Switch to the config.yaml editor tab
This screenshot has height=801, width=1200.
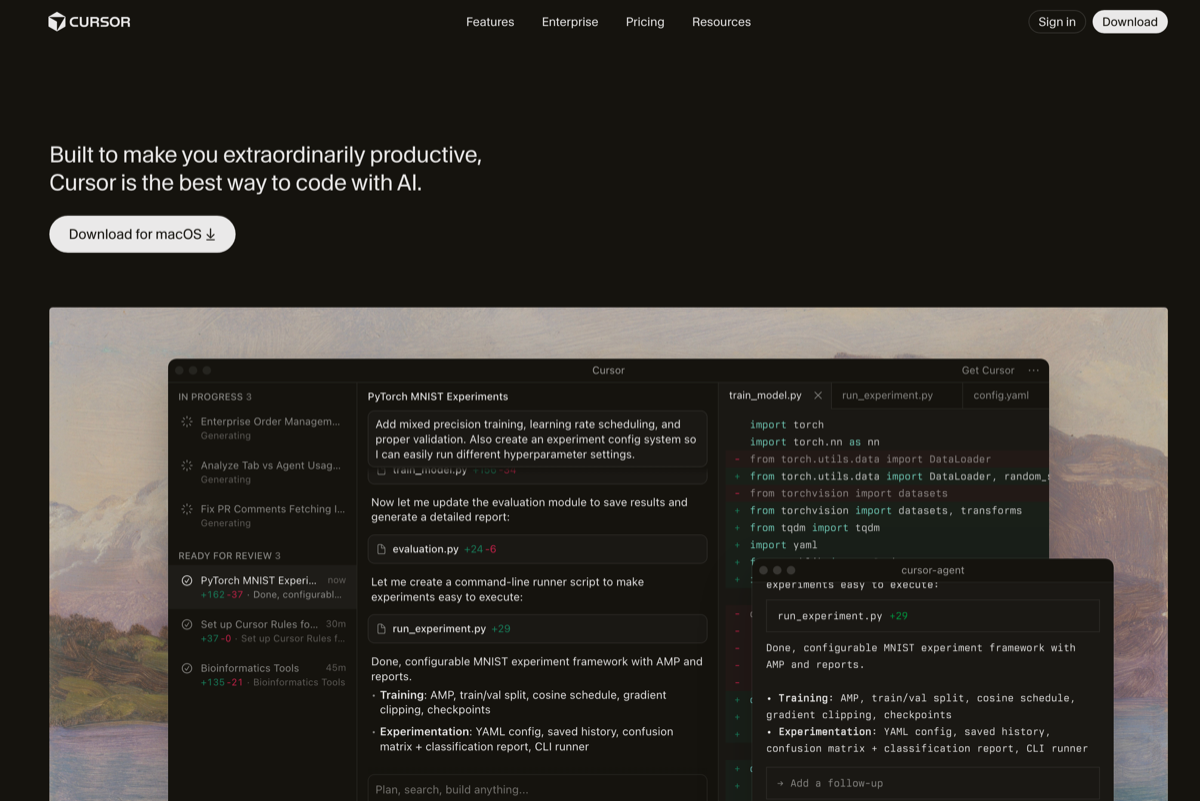point(1001,396)
